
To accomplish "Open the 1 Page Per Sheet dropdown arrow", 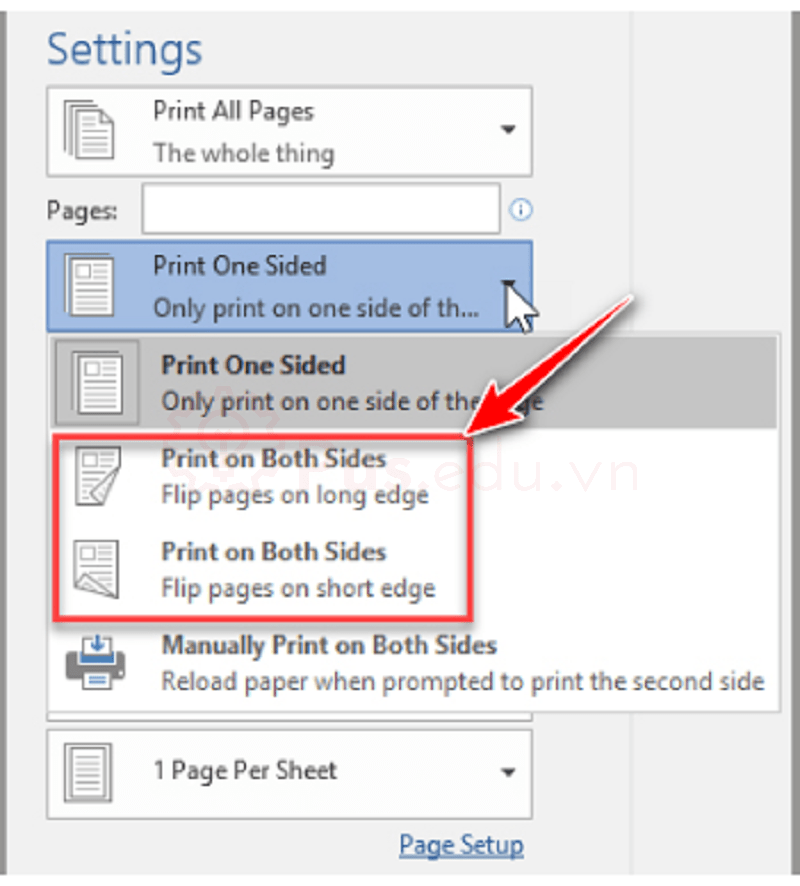I will point(508,772).
